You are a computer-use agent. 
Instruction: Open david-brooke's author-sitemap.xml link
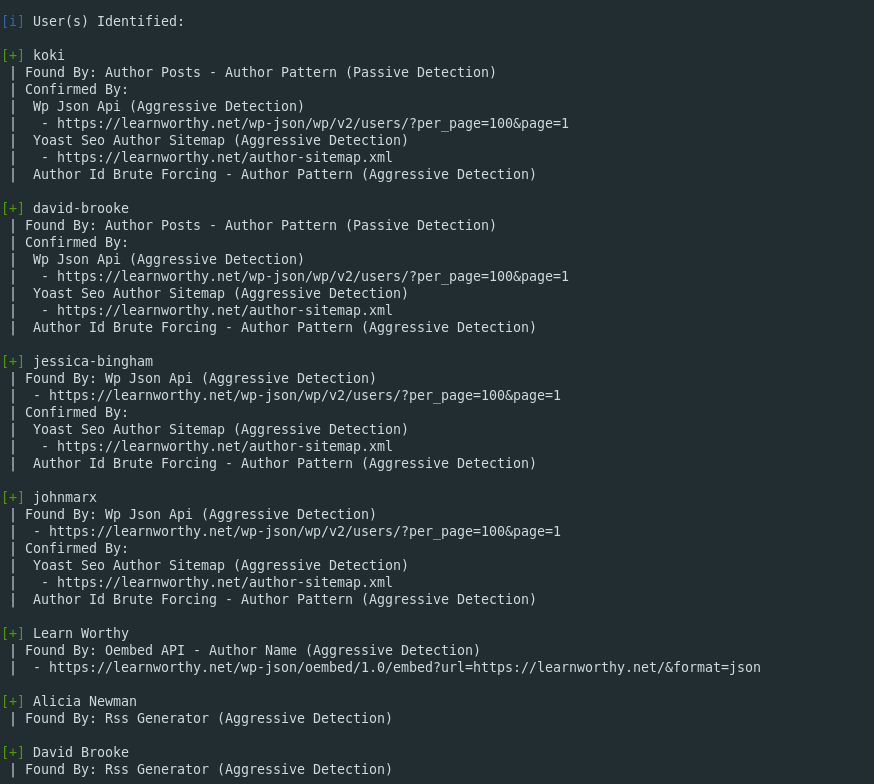(x=225, y=310)
